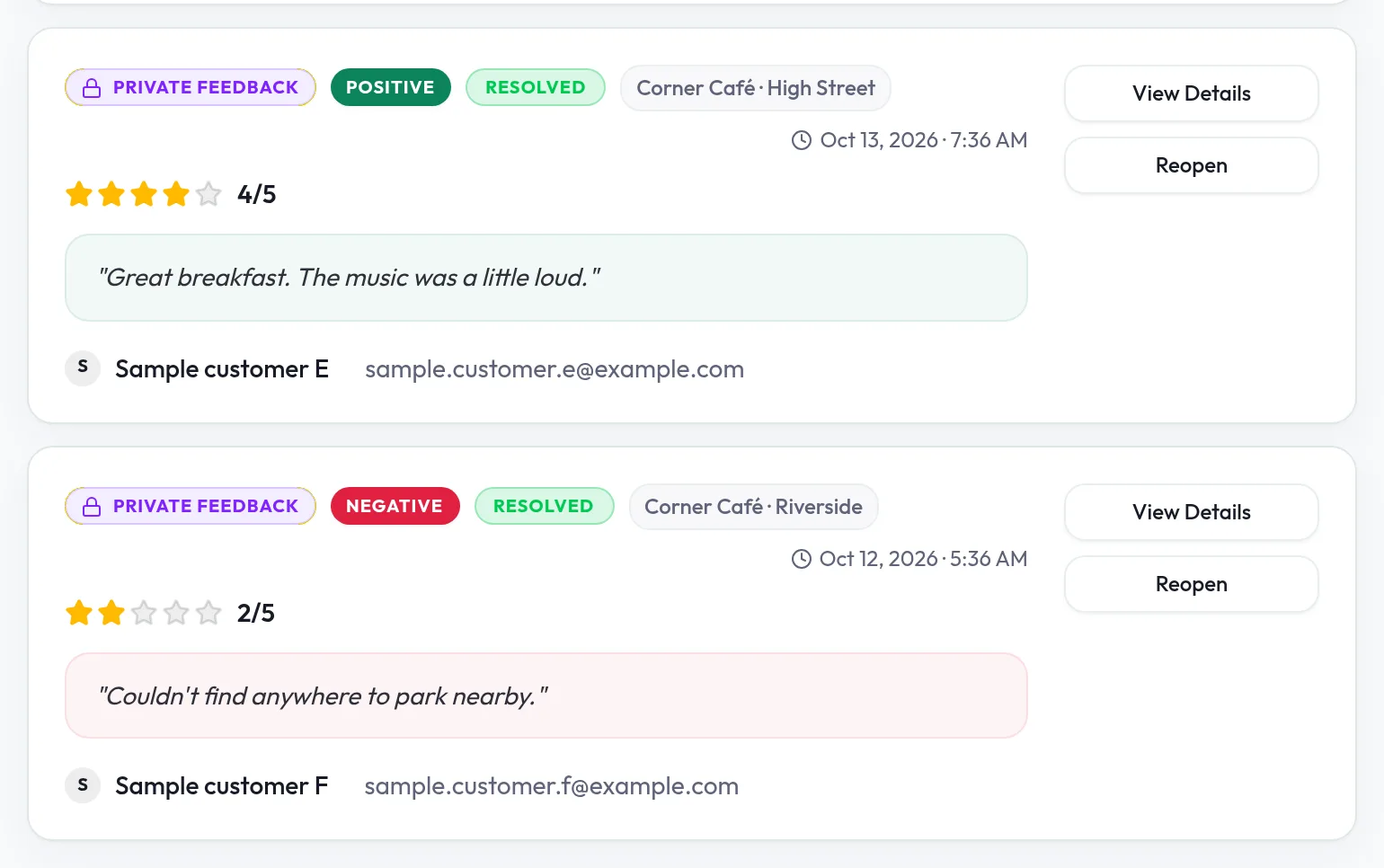Screen dimensions: 1384x868
Task: Click the first gold star in the 4/5 rating
Action: [x=79, y=193]
